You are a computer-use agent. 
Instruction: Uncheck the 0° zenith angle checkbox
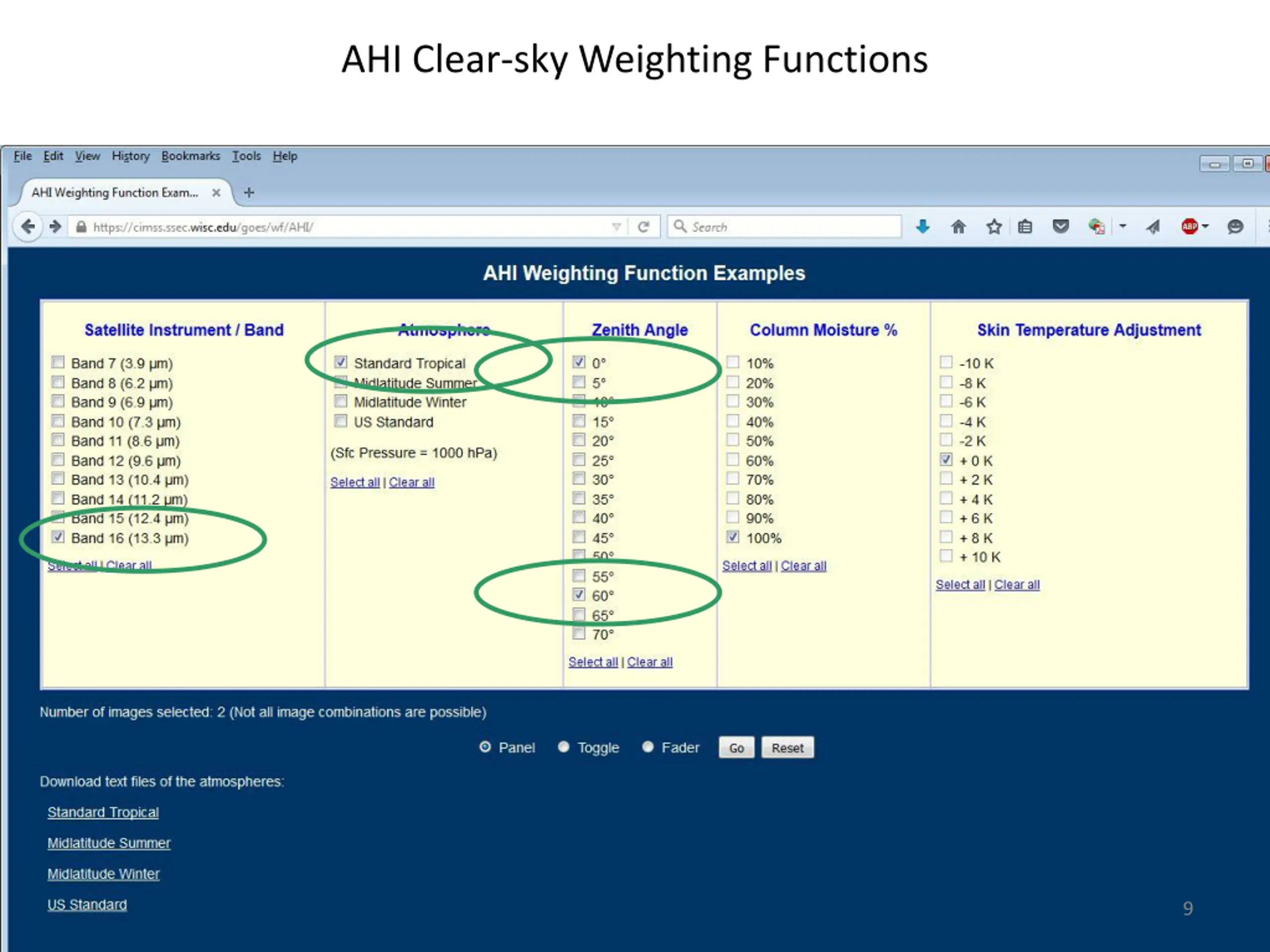point(579,362)
